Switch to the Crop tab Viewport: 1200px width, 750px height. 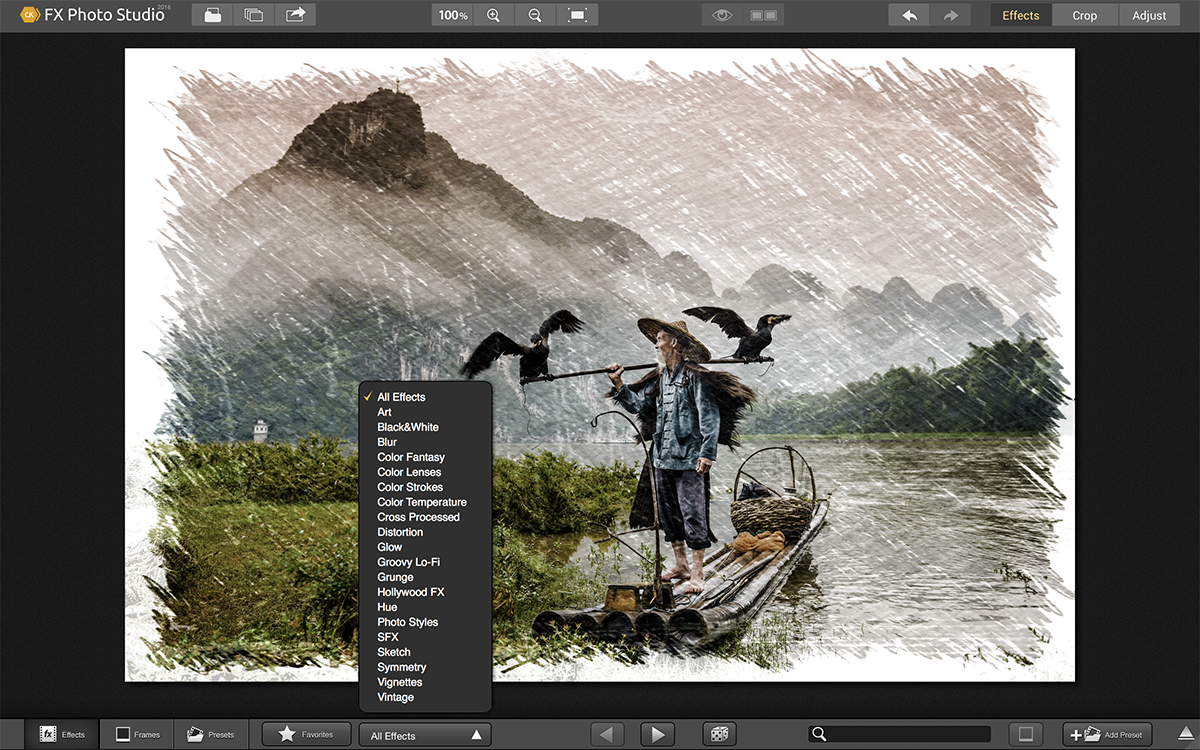1085,15
